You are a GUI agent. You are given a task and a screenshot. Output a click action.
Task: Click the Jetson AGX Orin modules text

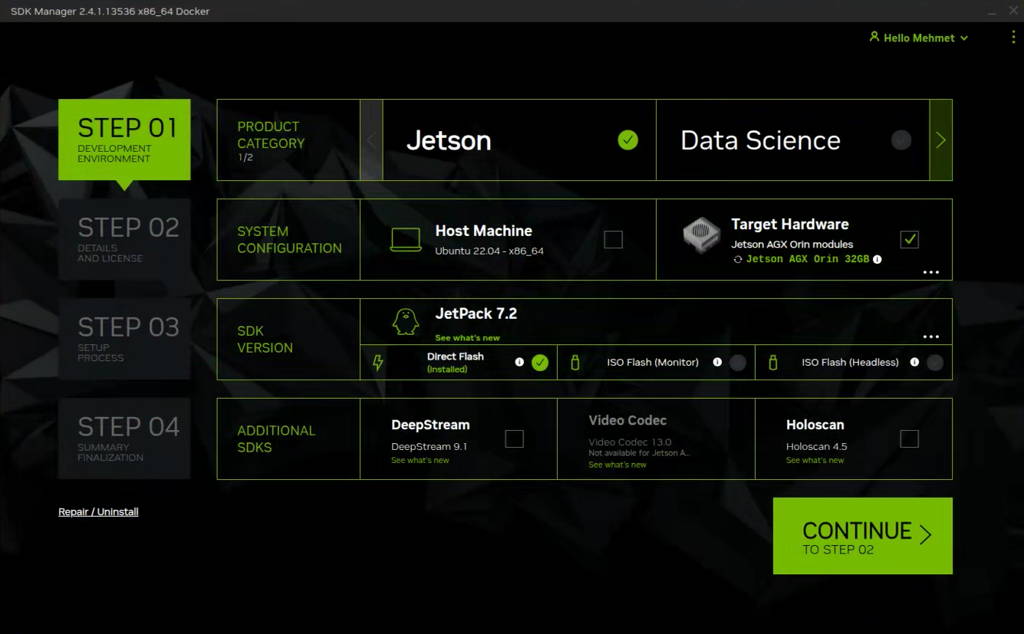(792, 244)
